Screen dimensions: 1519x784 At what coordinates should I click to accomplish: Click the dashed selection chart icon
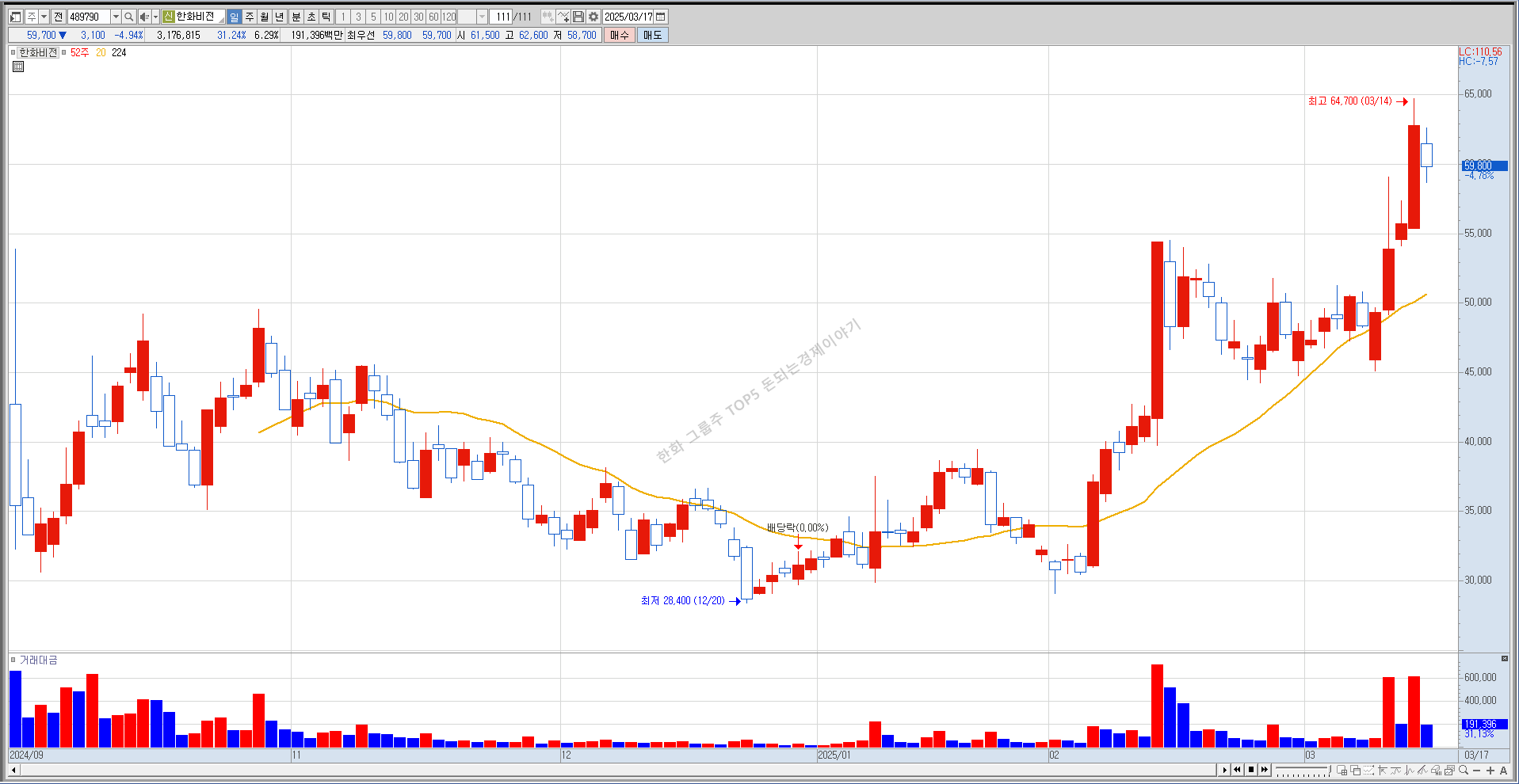[1368, 770]
